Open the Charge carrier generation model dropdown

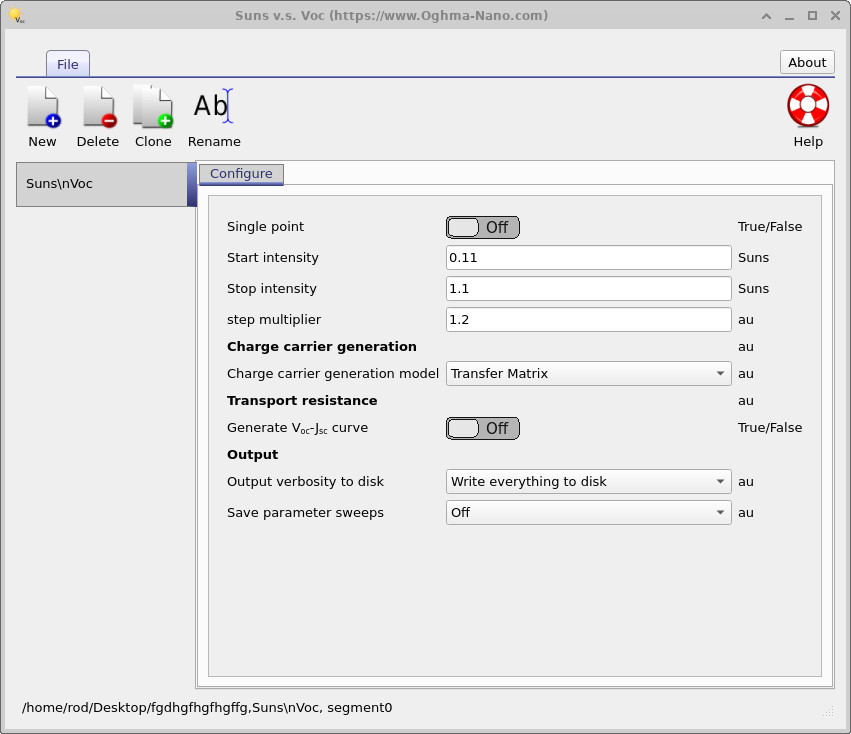tap(588, 373)
